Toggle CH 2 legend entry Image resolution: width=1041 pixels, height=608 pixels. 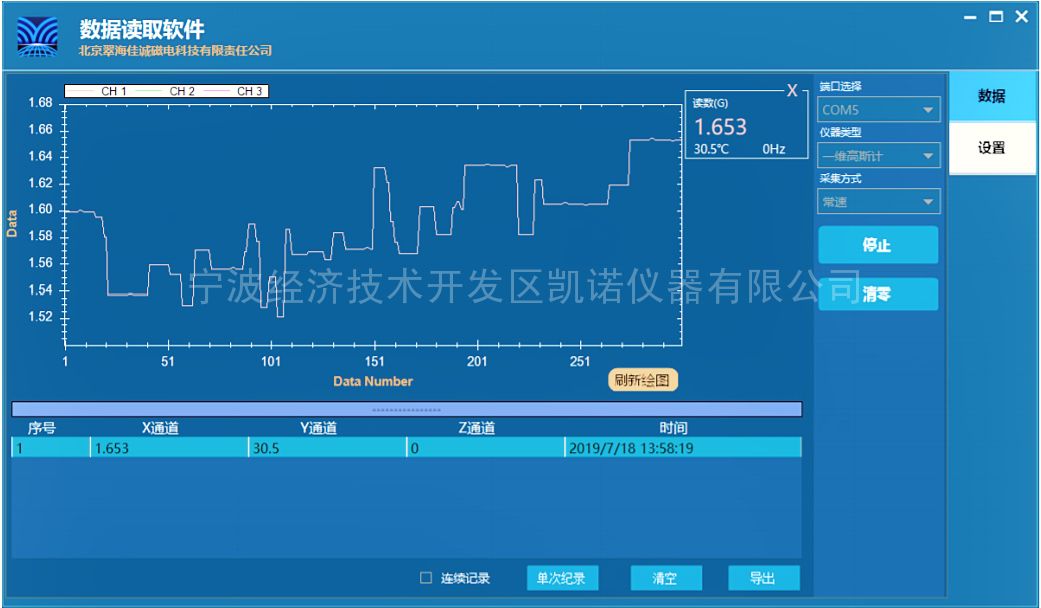point(168,92)
